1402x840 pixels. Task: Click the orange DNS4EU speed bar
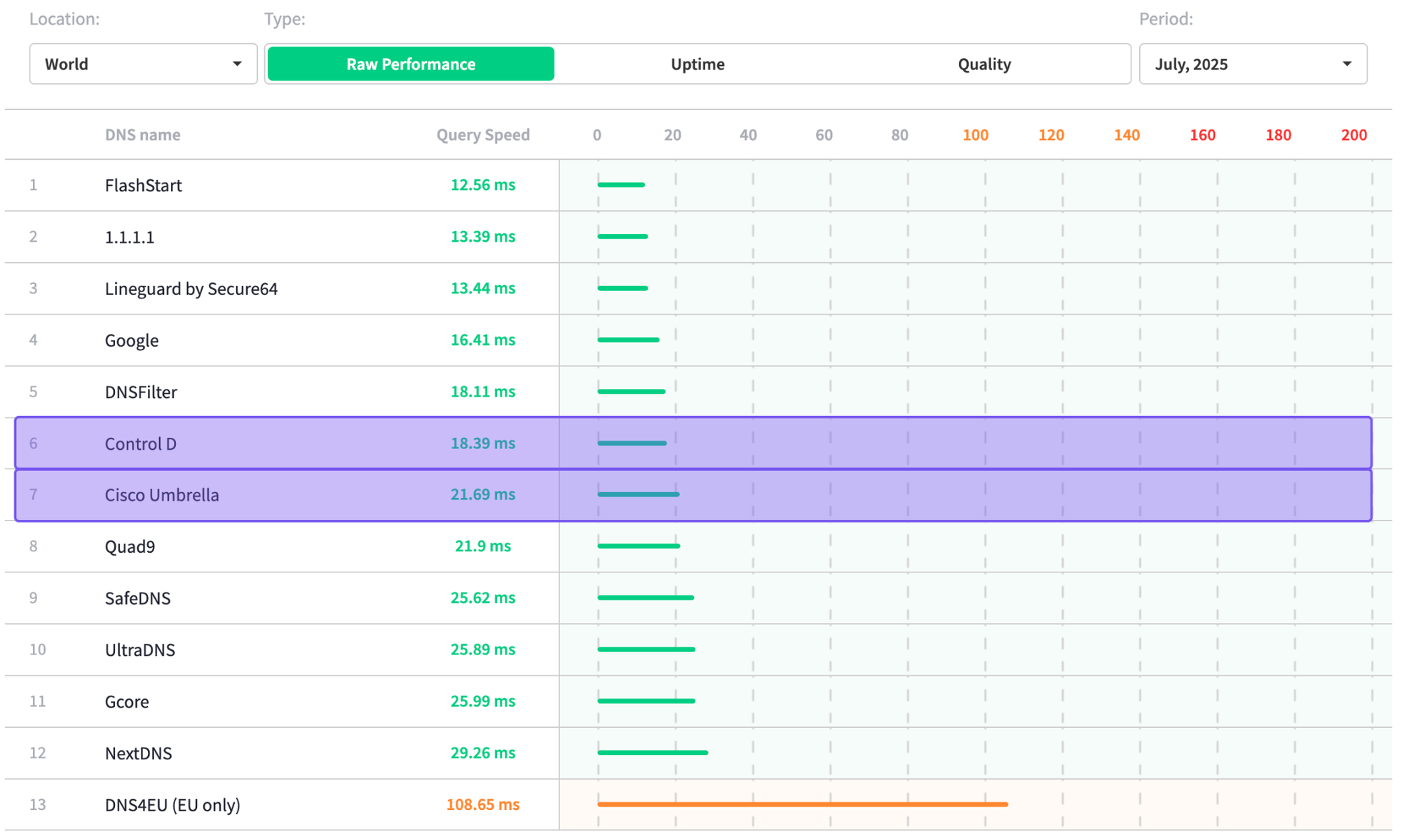tap(803, 804)
